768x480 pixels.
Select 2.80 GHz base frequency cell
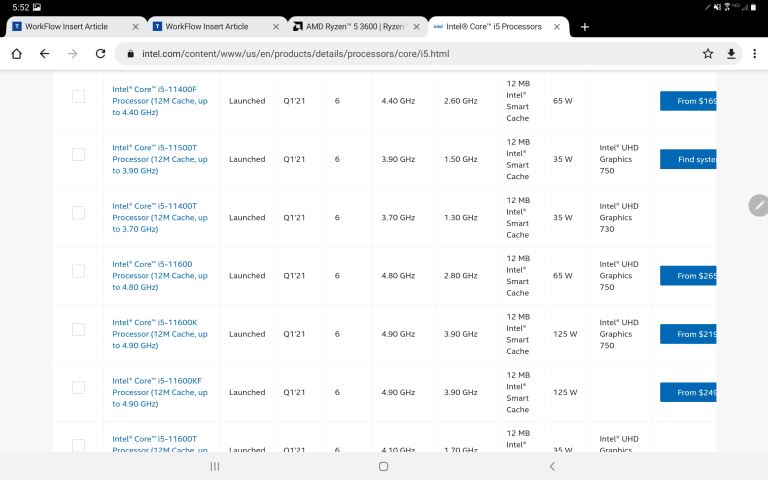pyautogui.click(x=460, y=276)
